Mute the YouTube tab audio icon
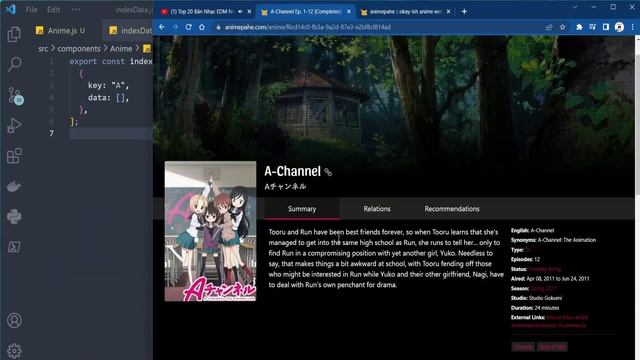 click(x=240, y=11)
